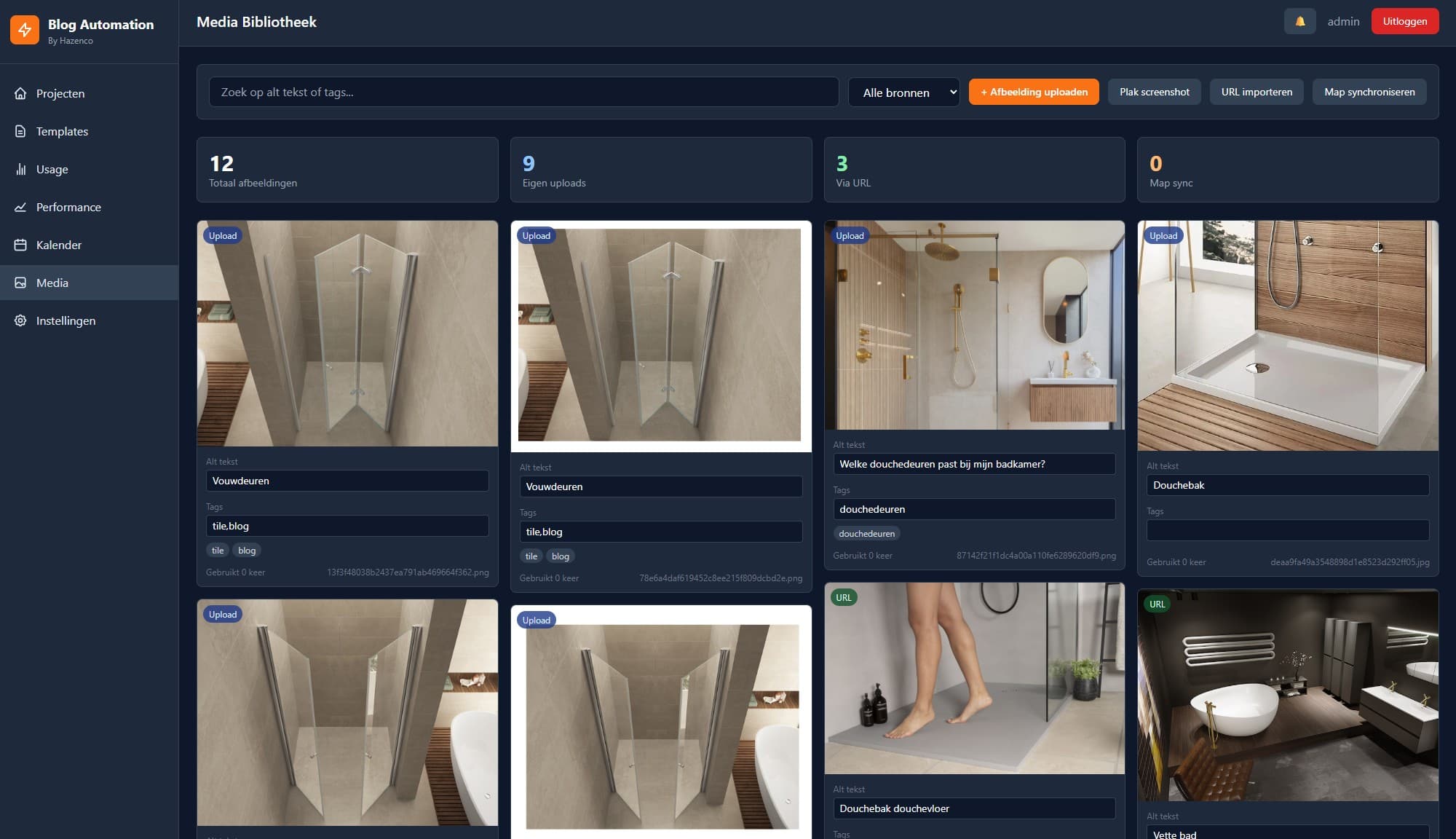1456x839 pixels.
Task: Open thumbnail of file 13f3f48038b…362.png
Action: [347, 334]
